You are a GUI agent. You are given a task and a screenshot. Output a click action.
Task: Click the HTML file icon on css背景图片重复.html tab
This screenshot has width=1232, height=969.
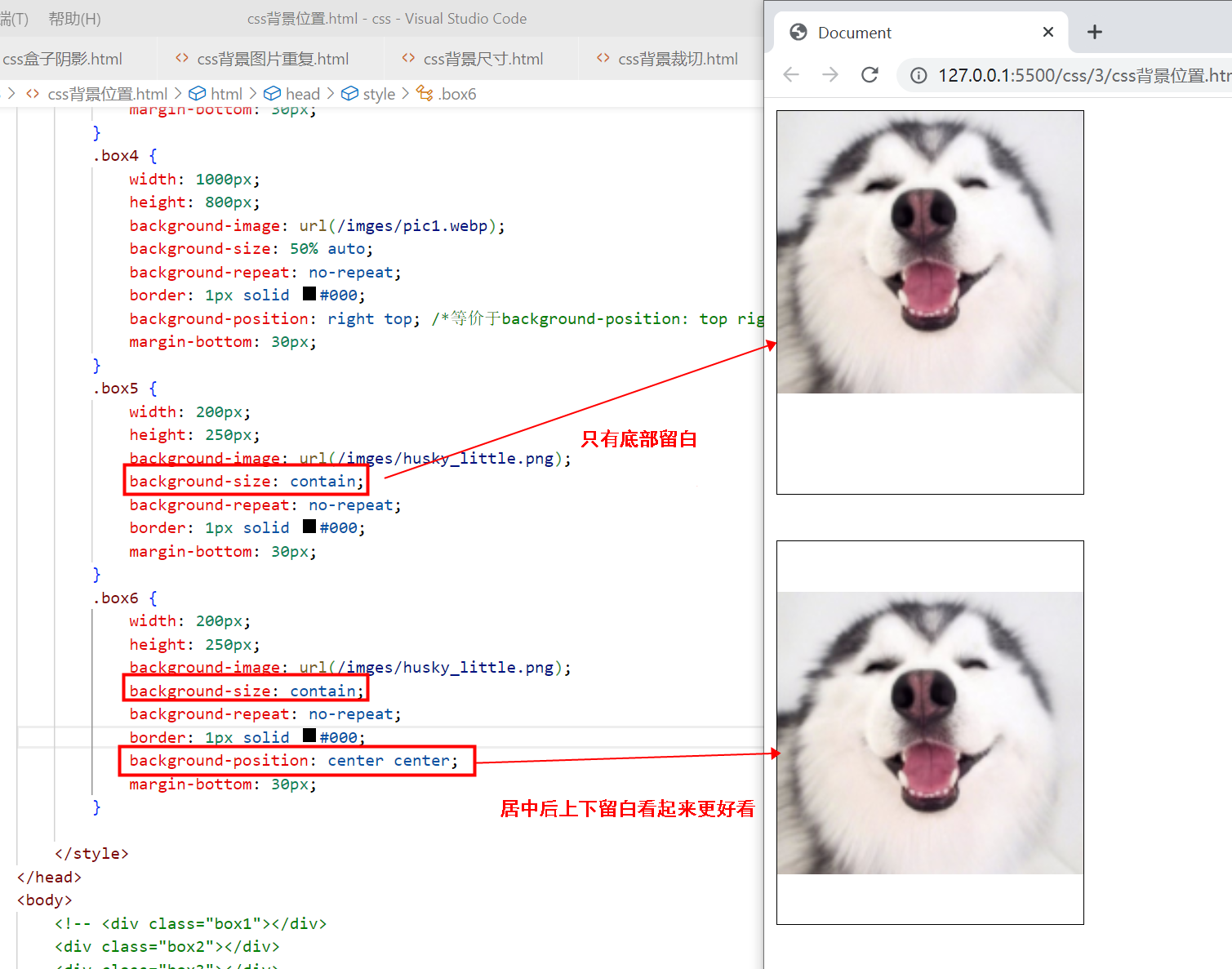point(182,58)
